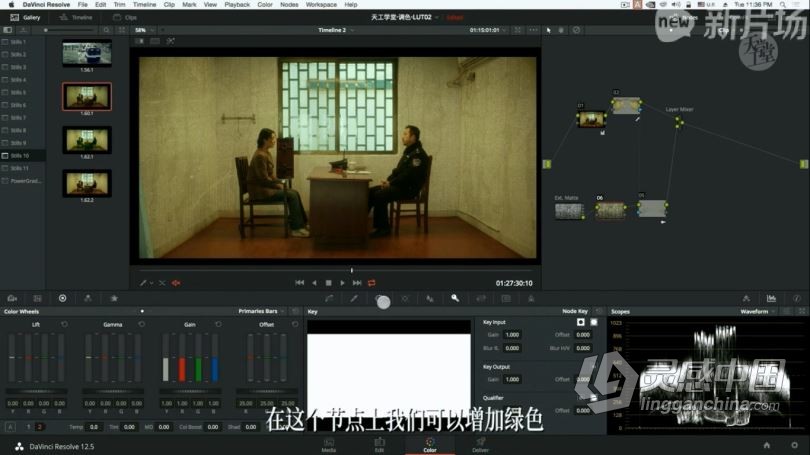Reset the Lift controls
The image size is (810, 455).
65,324
